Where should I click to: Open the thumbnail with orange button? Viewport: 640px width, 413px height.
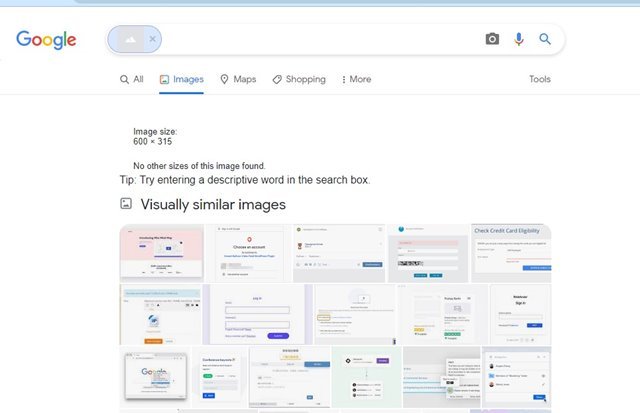pyautogui.click(x=160, y=315)
